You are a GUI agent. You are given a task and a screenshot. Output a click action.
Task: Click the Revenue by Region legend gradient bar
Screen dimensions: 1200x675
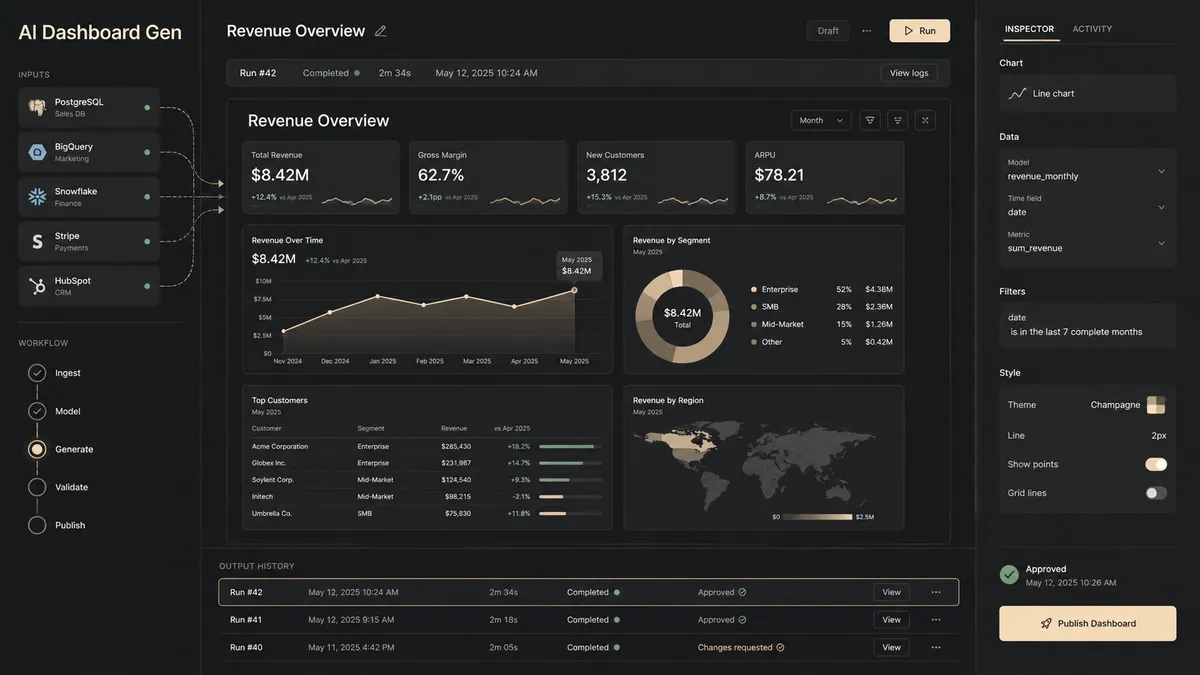(x=817, y=517)
